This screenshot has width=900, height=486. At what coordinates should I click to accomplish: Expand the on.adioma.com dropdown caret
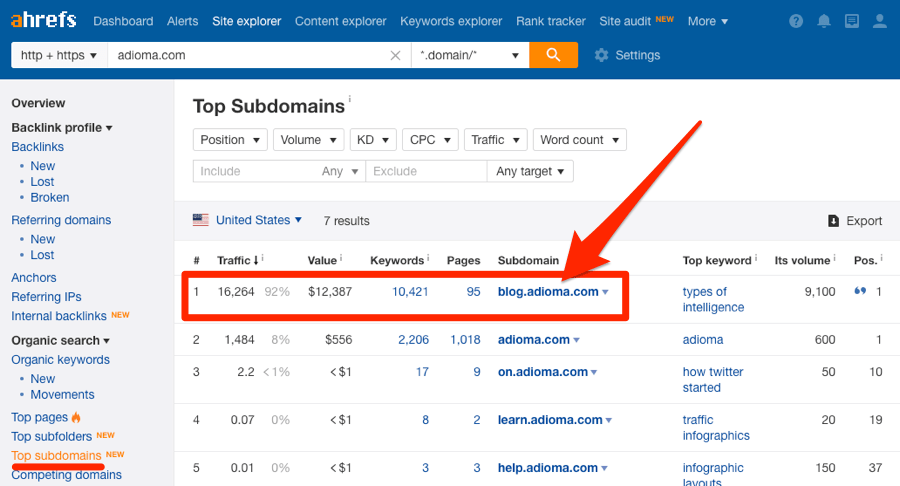(594, 372)
